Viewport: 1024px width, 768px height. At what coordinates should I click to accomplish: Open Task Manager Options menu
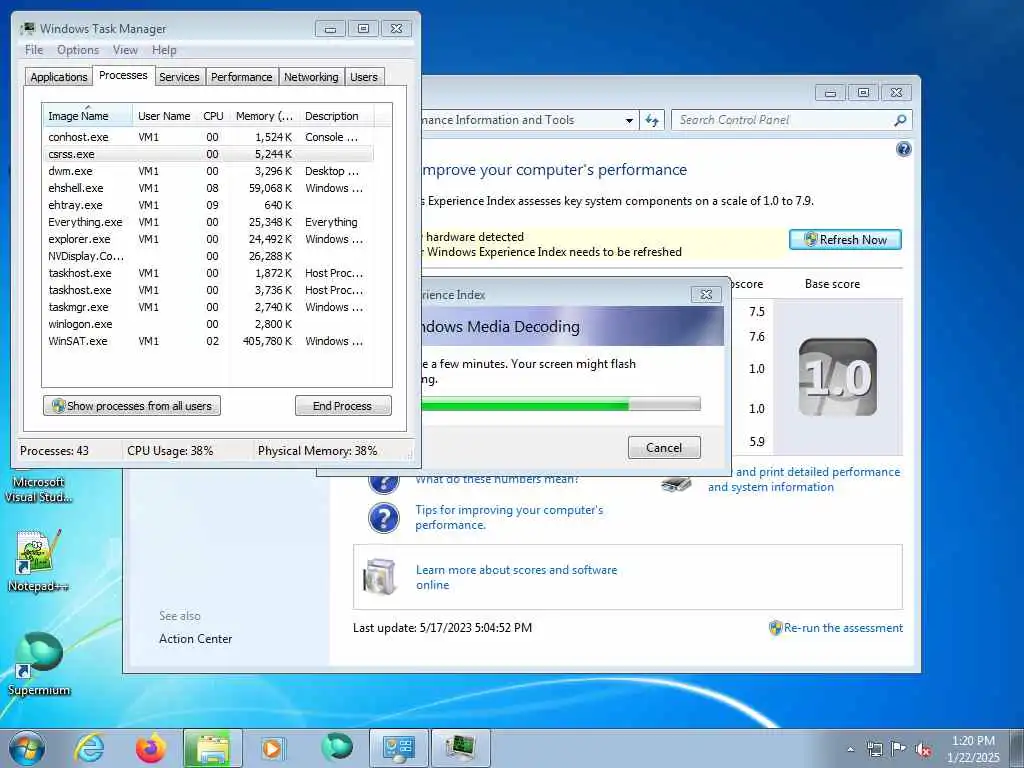[78, 50]
